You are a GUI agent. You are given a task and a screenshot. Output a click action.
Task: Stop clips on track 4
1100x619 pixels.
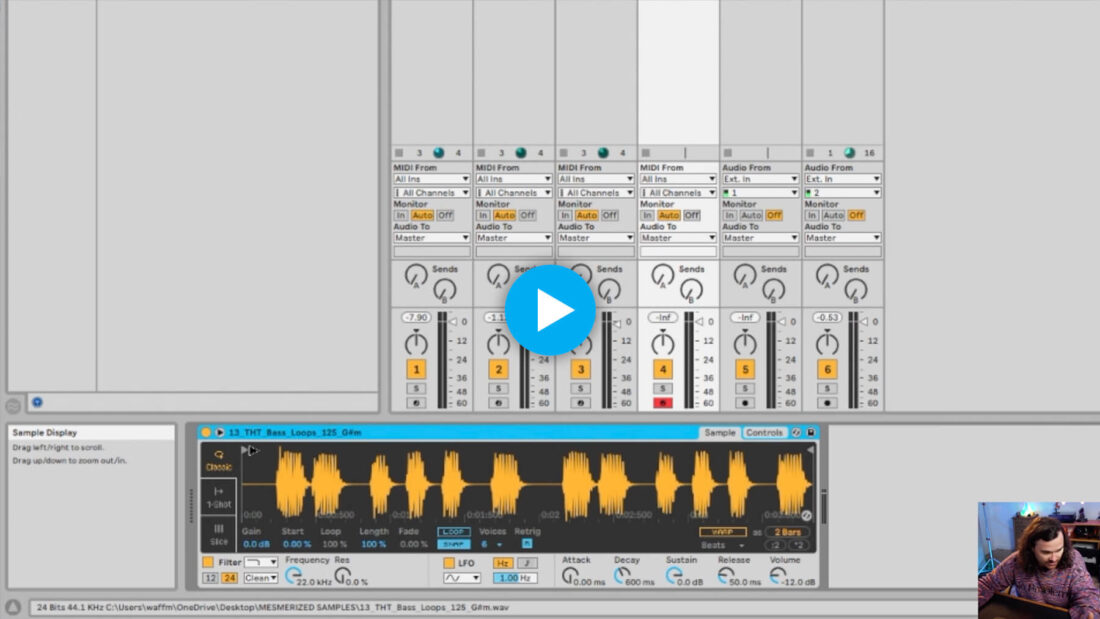(645, 153)
